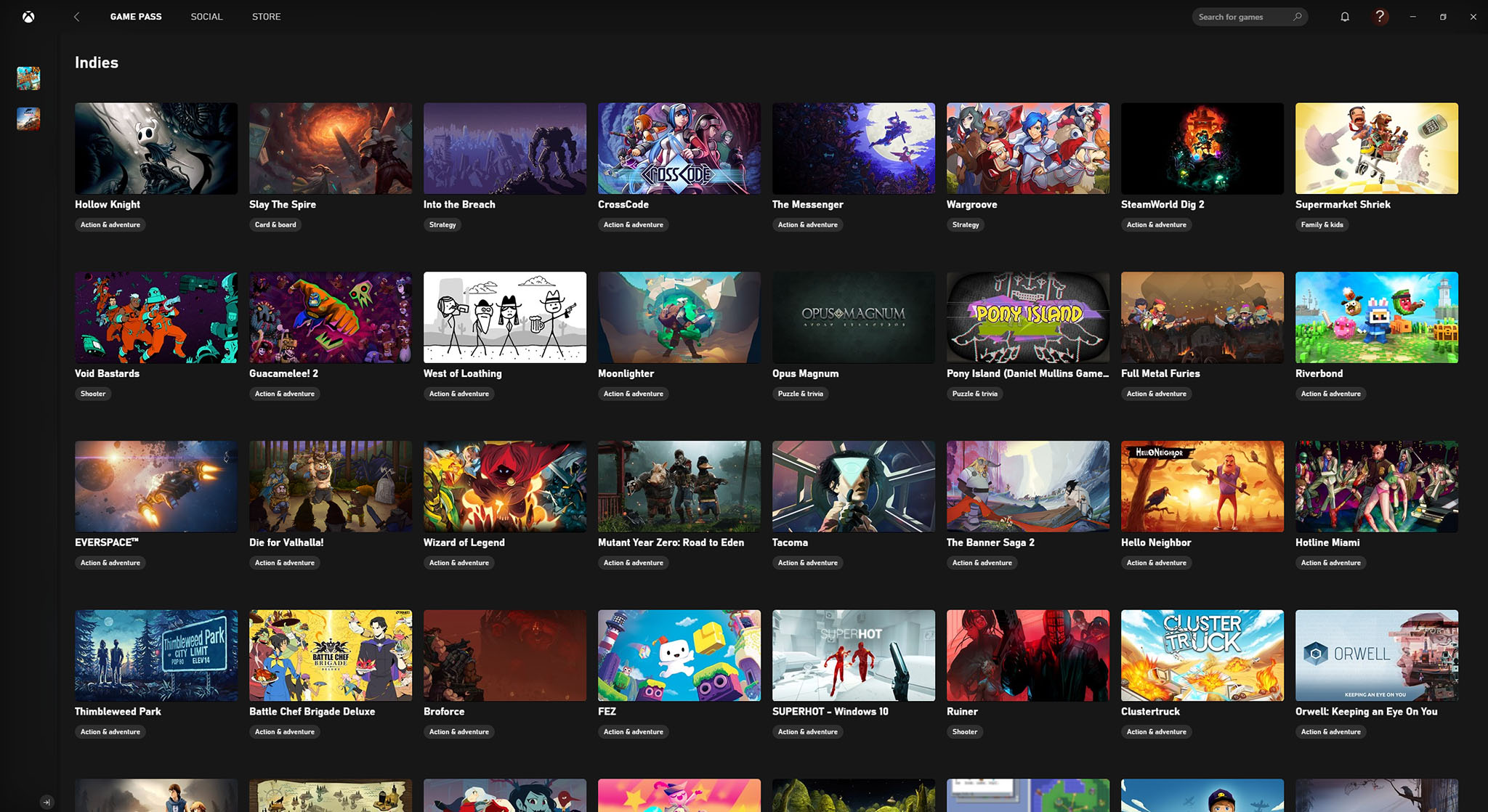
Task: Open the EVERSPACE thumbnail
Action: click(x=156, y=487)
